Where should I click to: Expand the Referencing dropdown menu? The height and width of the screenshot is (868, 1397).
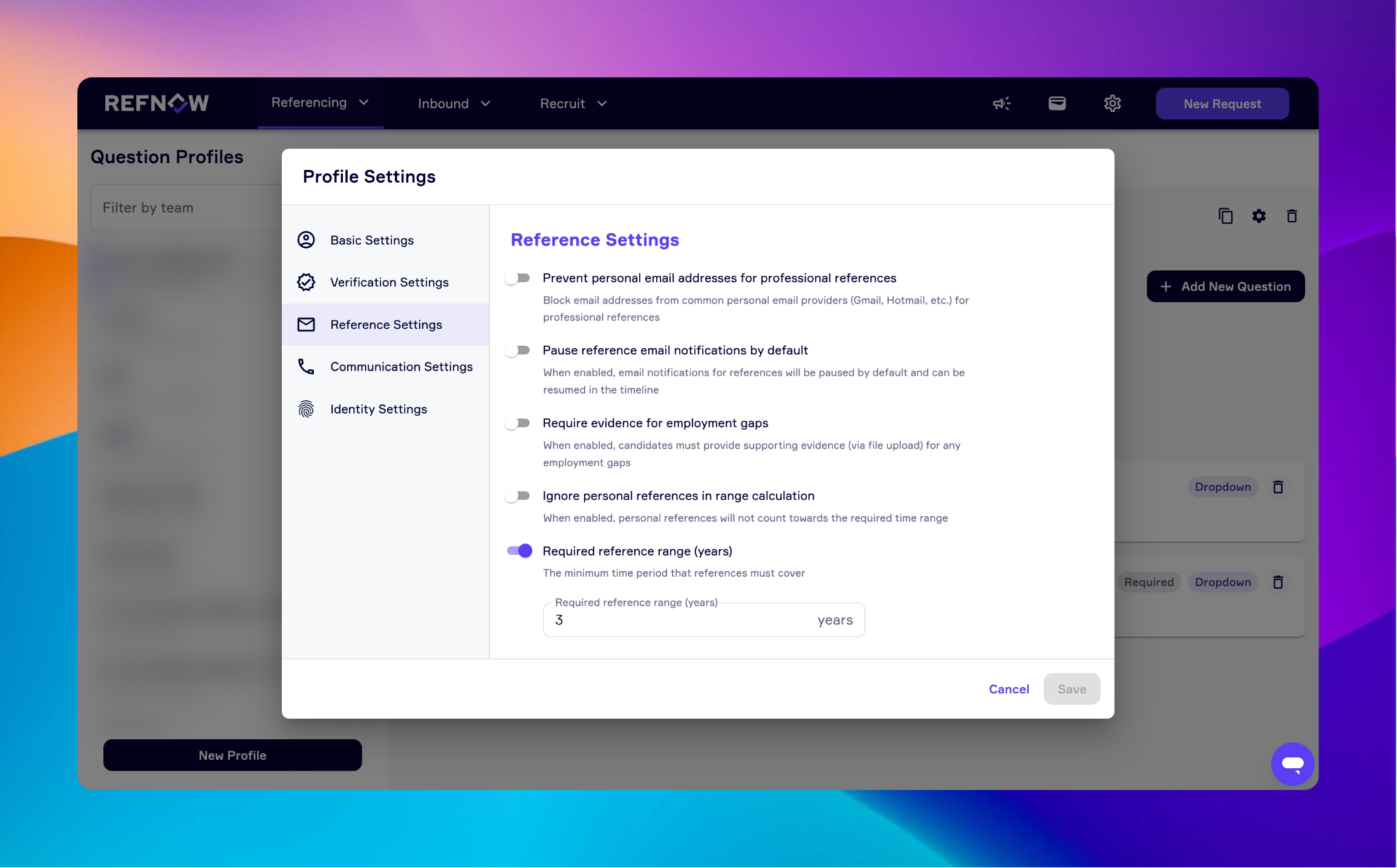point(320,103)
